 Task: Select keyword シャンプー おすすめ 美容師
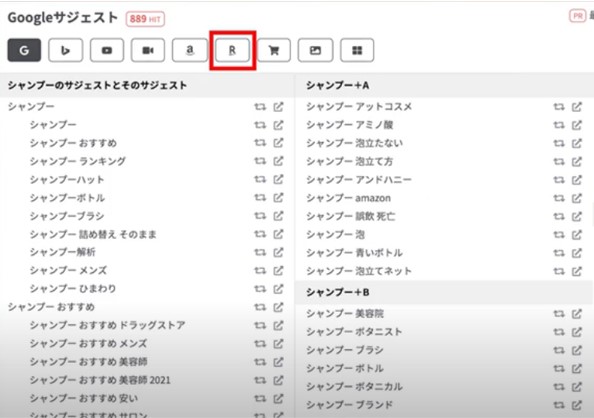(x=89, y=362)
